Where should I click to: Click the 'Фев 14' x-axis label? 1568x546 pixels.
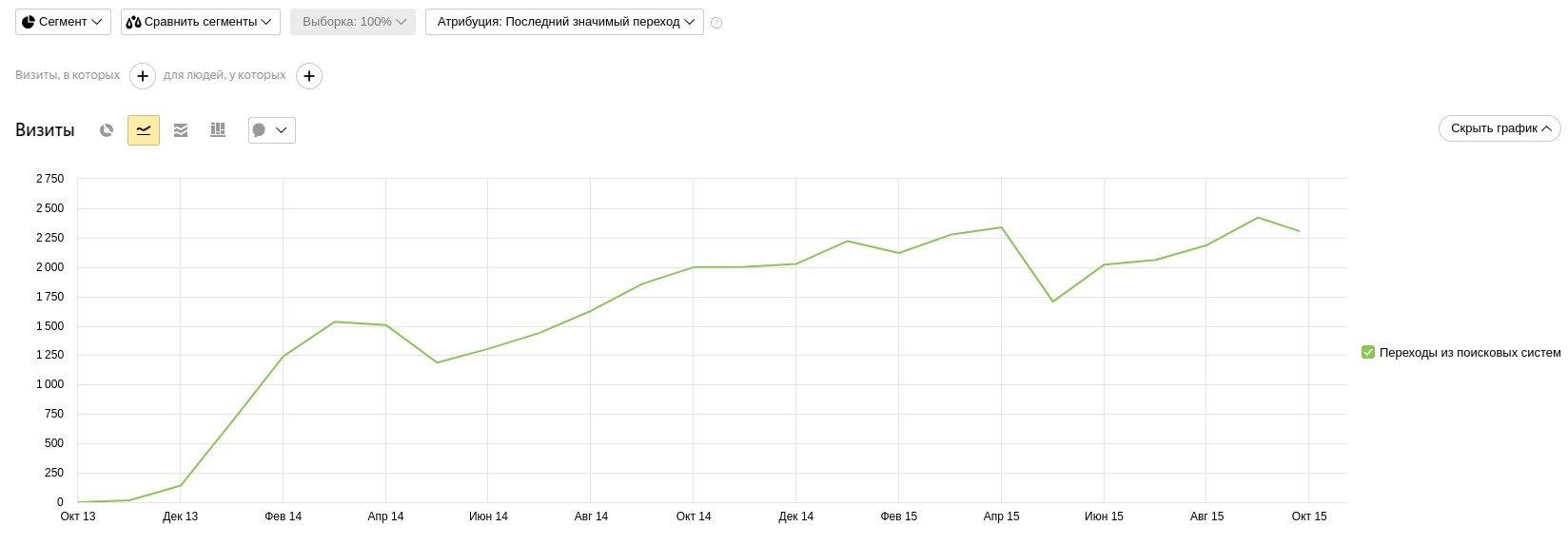click(283, 517)
